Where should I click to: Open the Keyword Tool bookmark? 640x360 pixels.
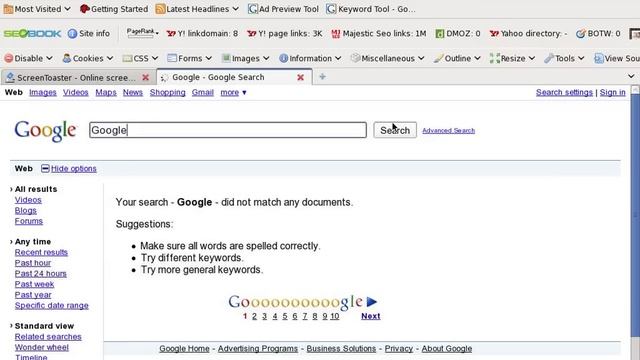[x=371, y=9]
